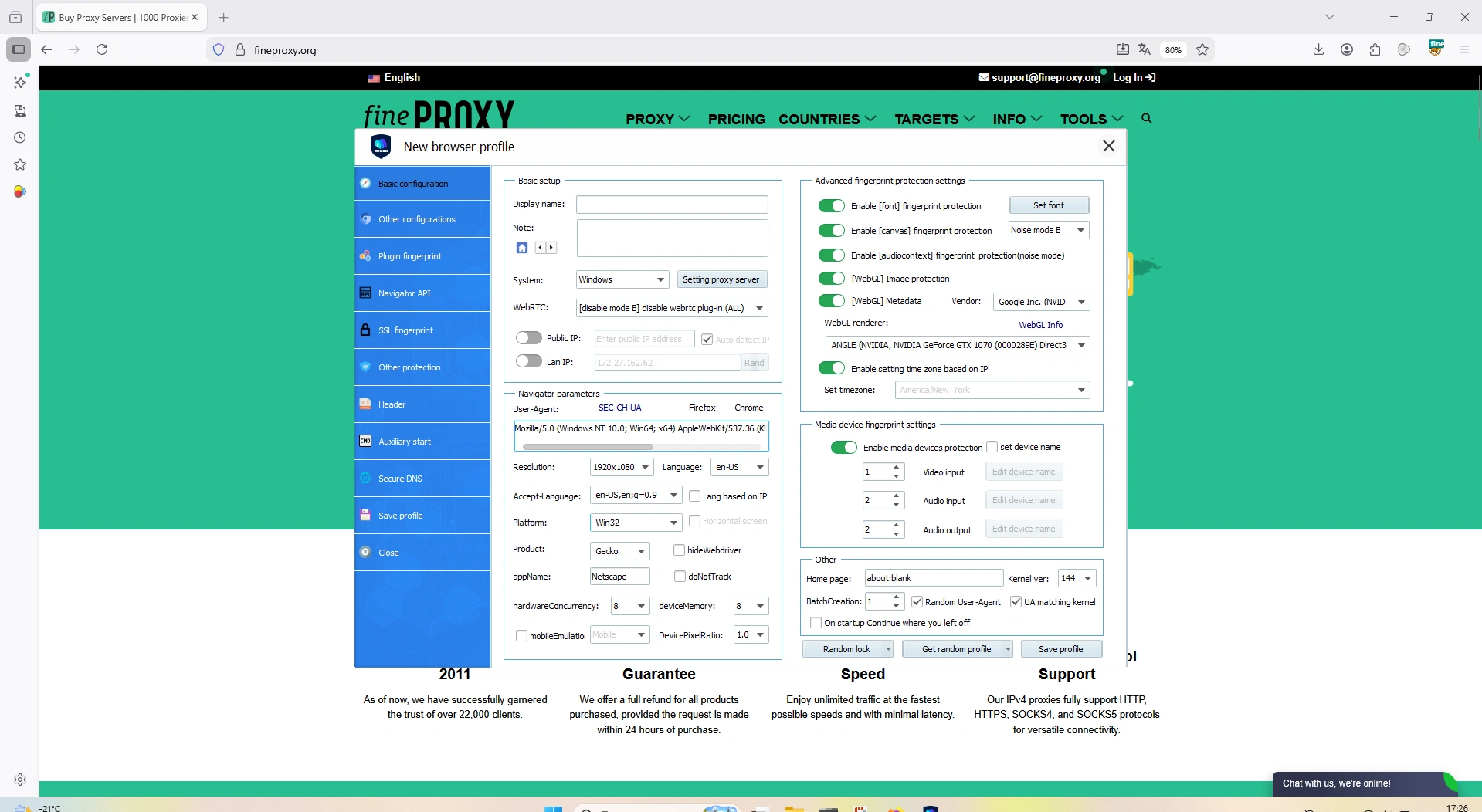Switch to Other configurations tab
The height and width of the screenshot is (812, 1482).
pos(422,219)
